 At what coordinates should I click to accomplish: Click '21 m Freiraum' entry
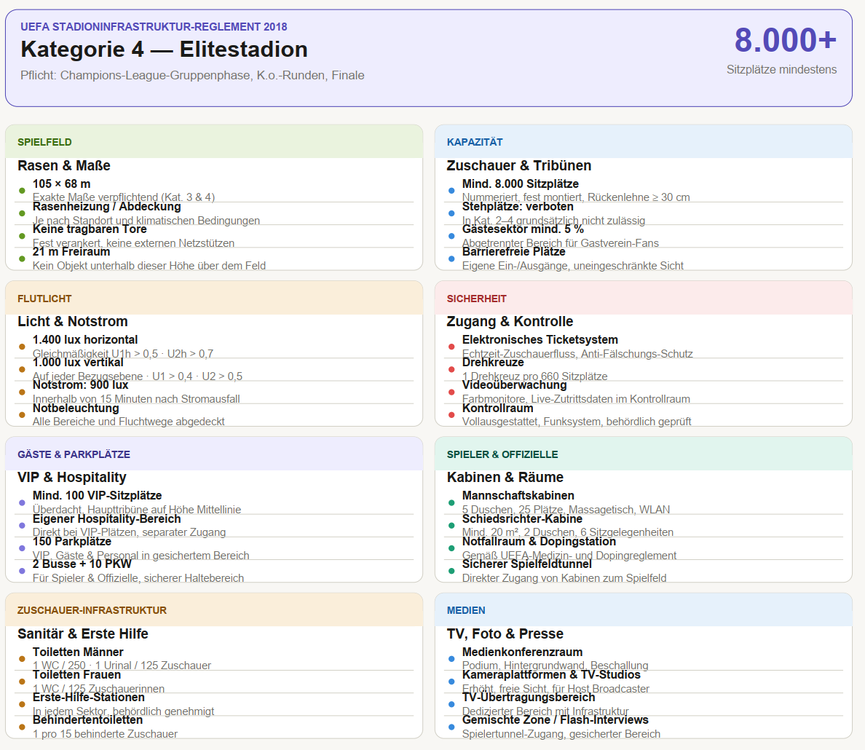click(71, 251)
